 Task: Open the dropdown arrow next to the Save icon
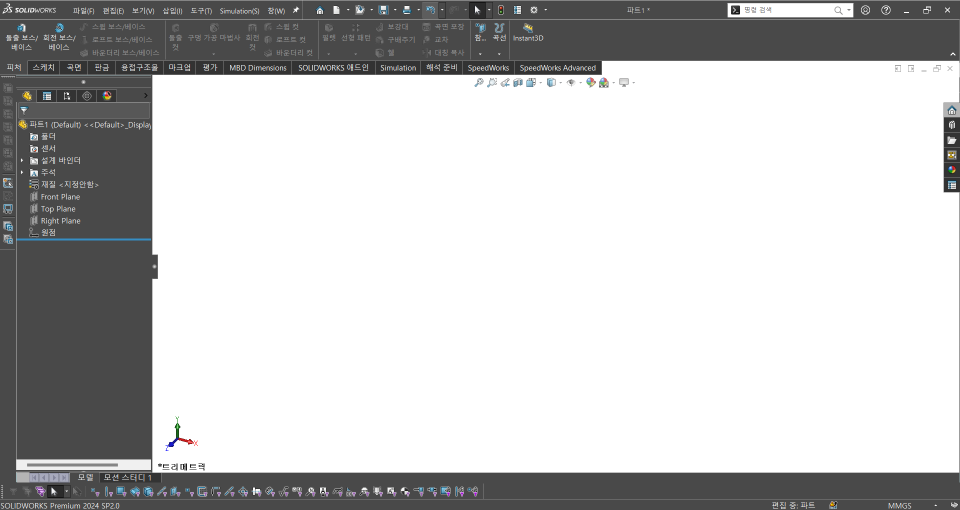(395, 10)
